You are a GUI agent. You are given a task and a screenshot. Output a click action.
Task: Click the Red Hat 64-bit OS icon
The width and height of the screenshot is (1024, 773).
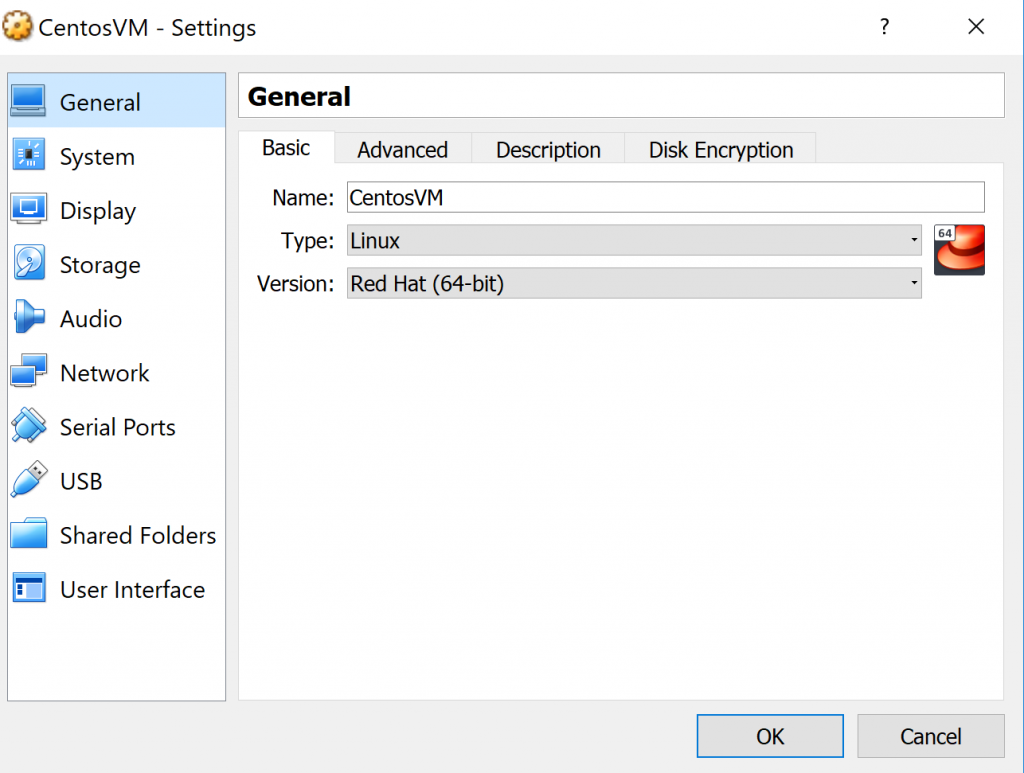tap(959, 250)
